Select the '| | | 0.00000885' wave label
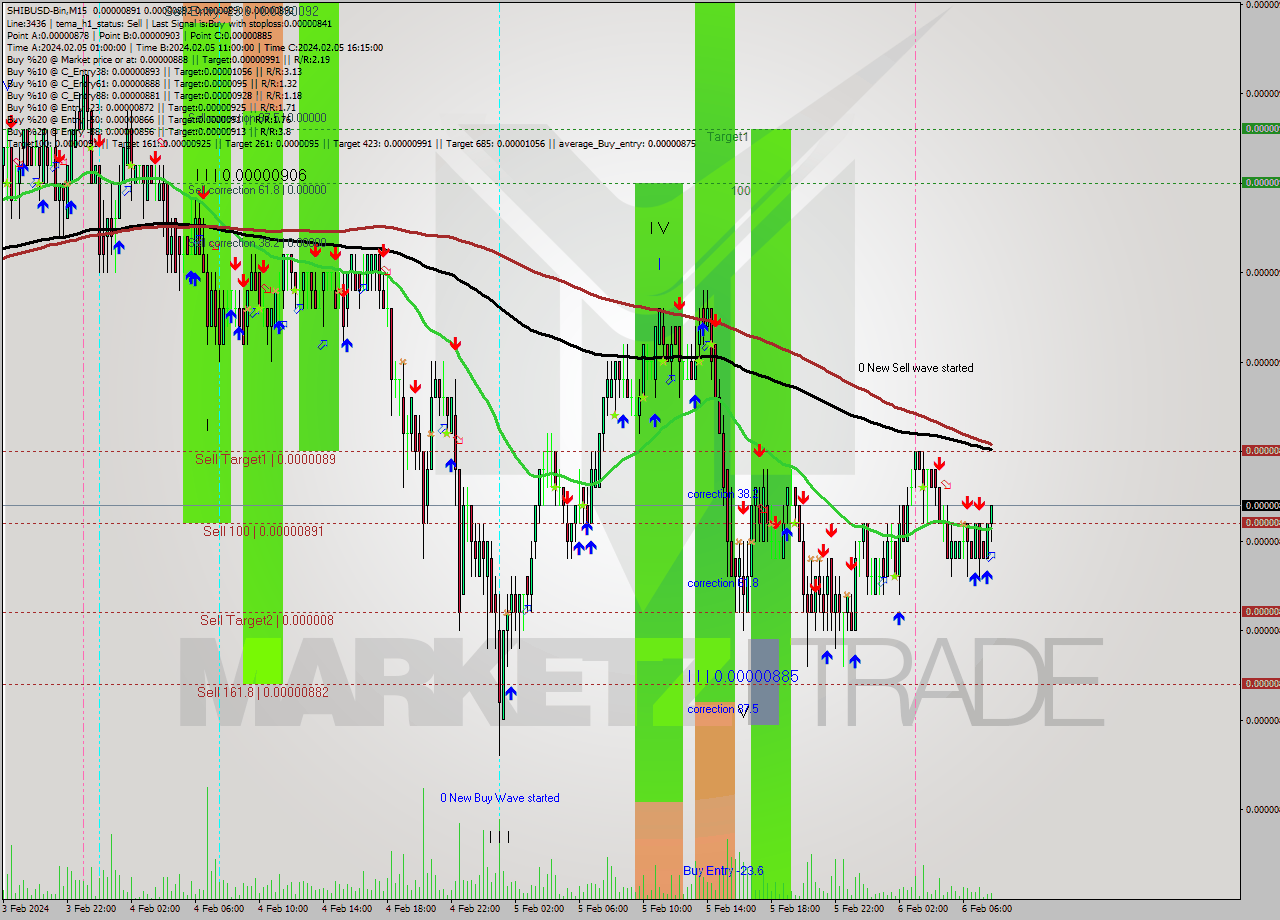Viewport: 1280px width, 920px height. tap(743, 676)
